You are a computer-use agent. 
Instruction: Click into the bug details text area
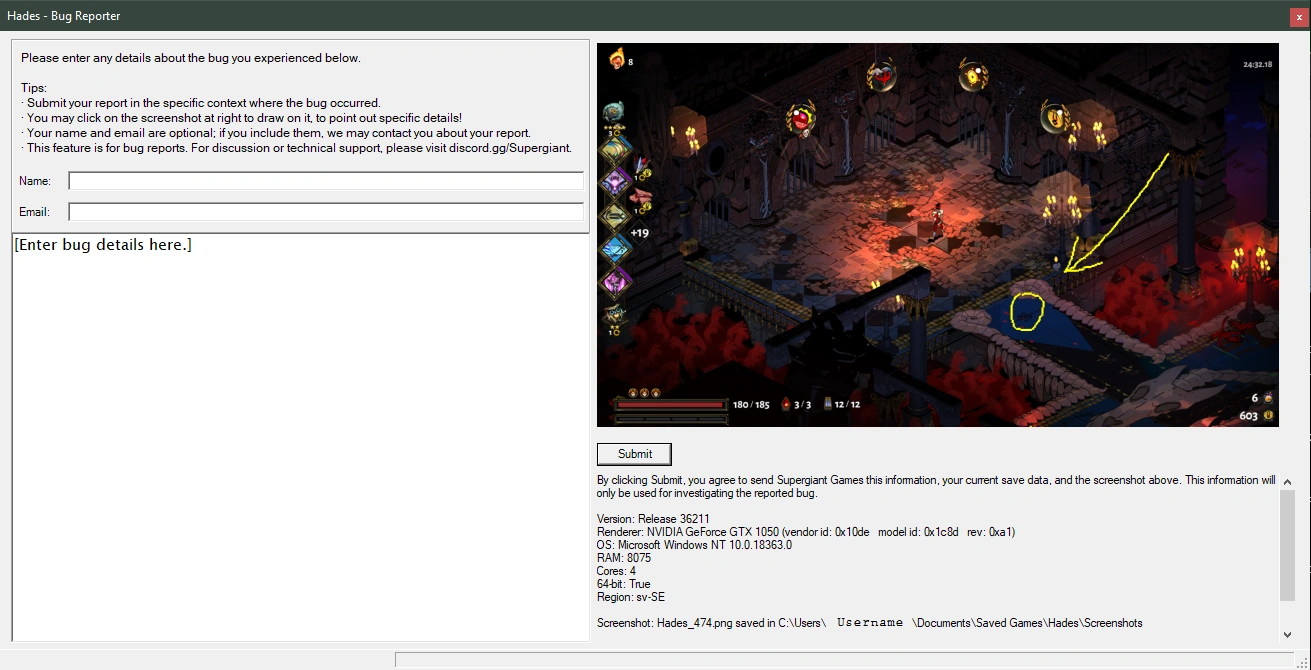300,437
